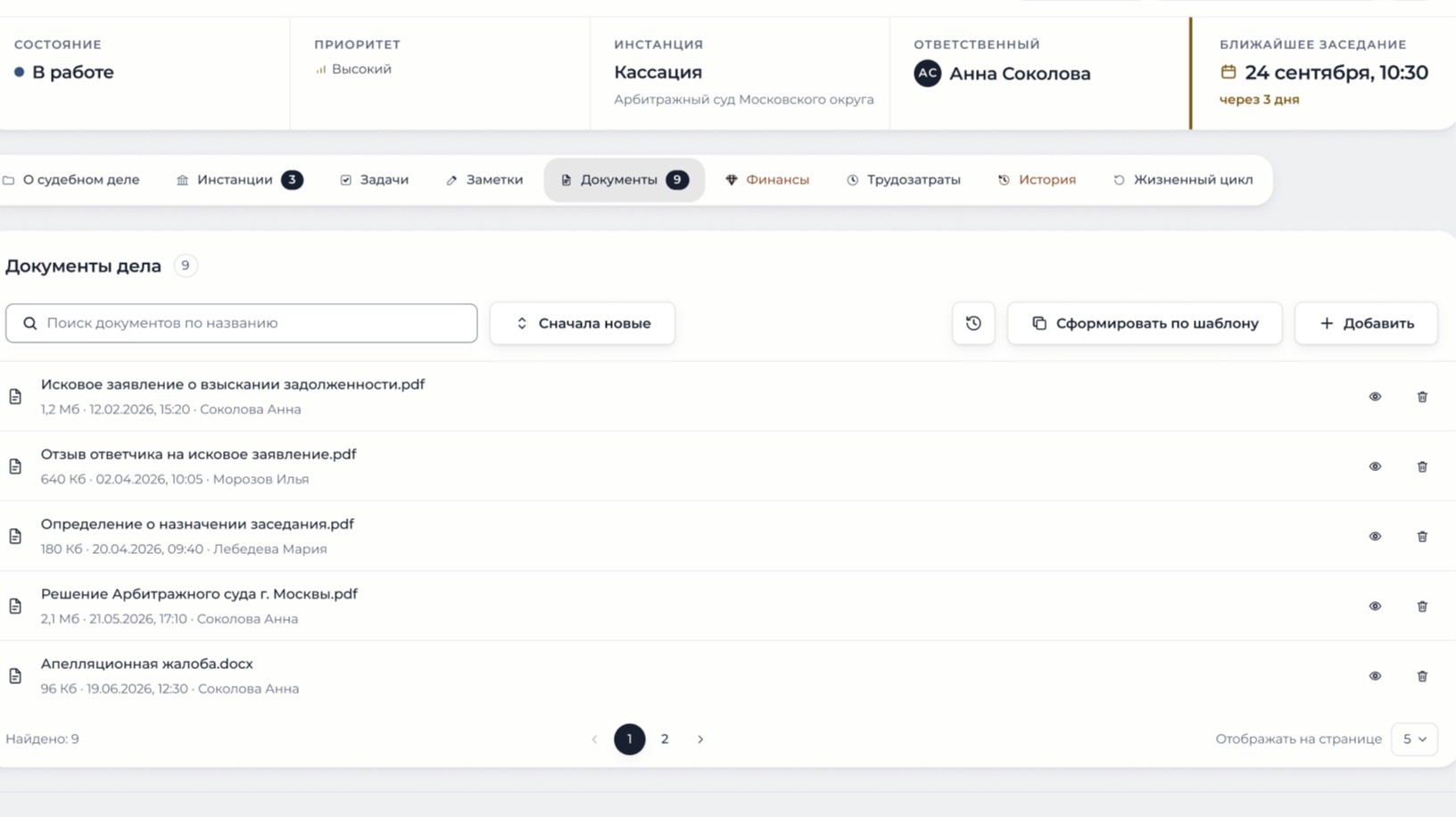Viewport: 1456px width, 817px height.
Task: Click the file icon of Апелляционная жалоба.docx
Action: click(15, 676)
